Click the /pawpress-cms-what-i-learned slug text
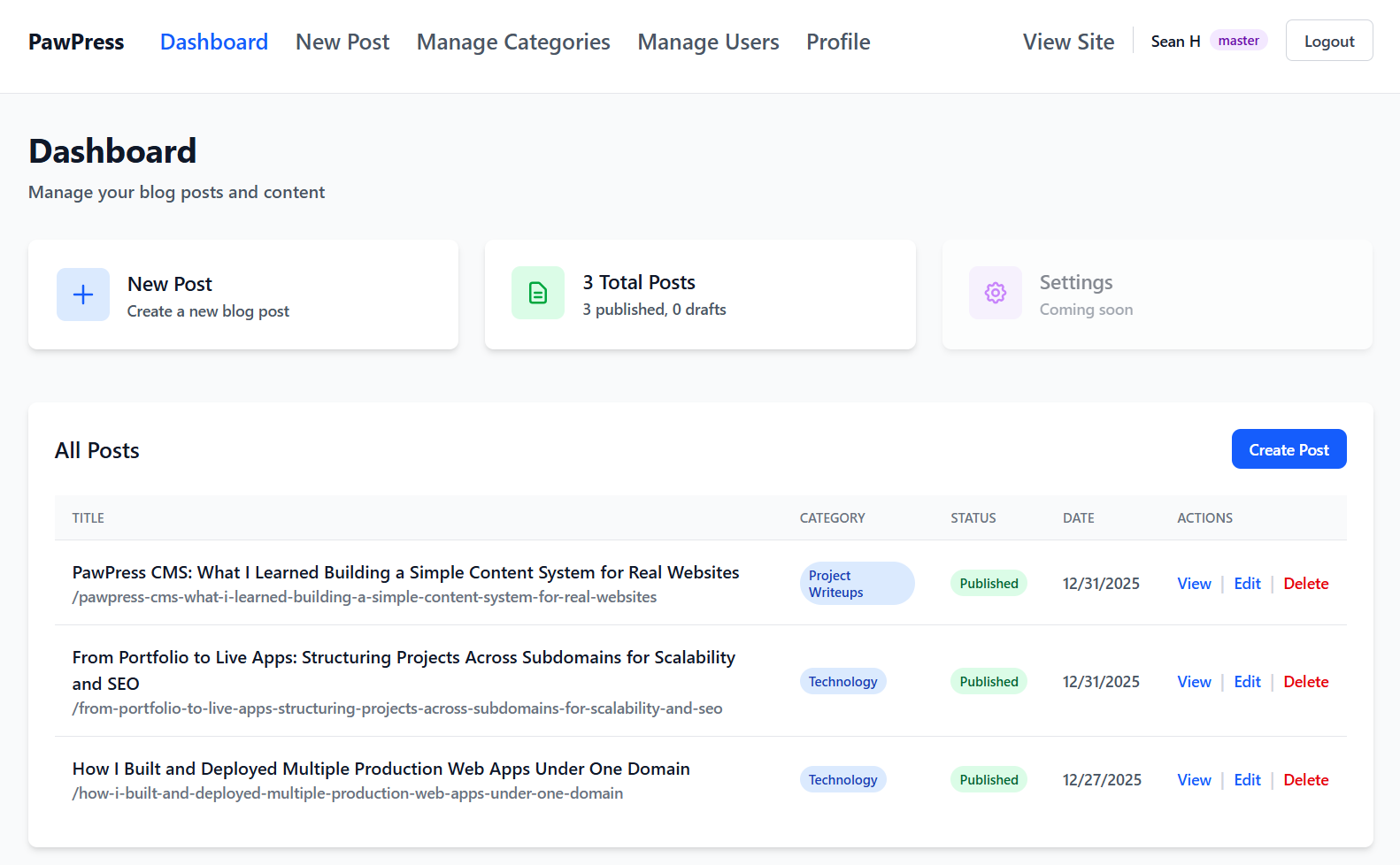 [x=365, y=597]
